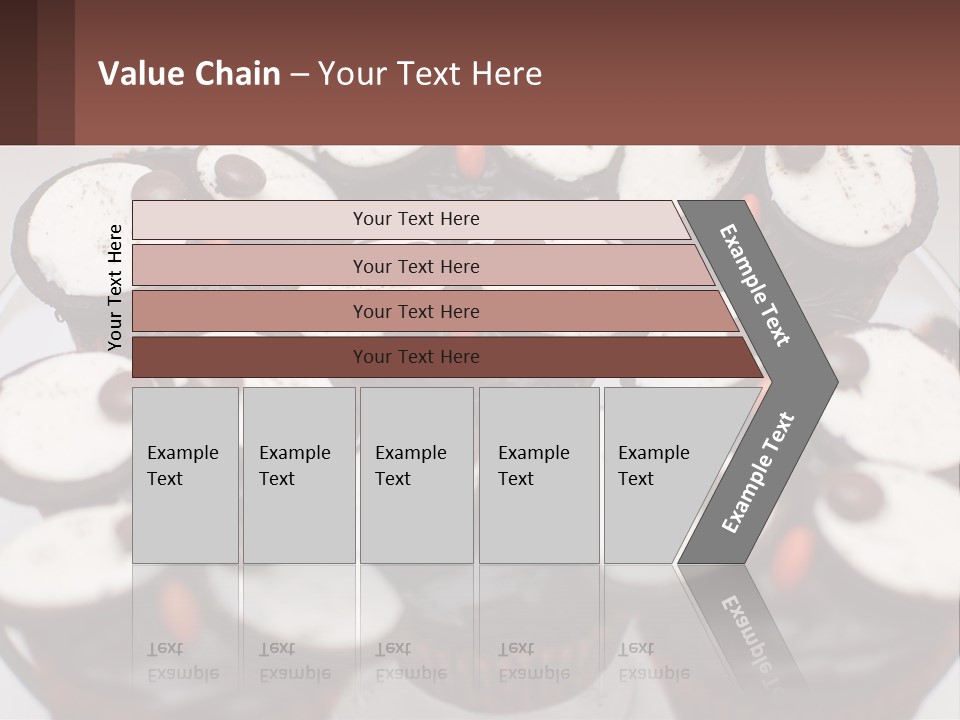Select the fourth gray 'Example Text' box
Viewport: 960px width, 720px height.
pyautogui.click(x=539, y=475)
